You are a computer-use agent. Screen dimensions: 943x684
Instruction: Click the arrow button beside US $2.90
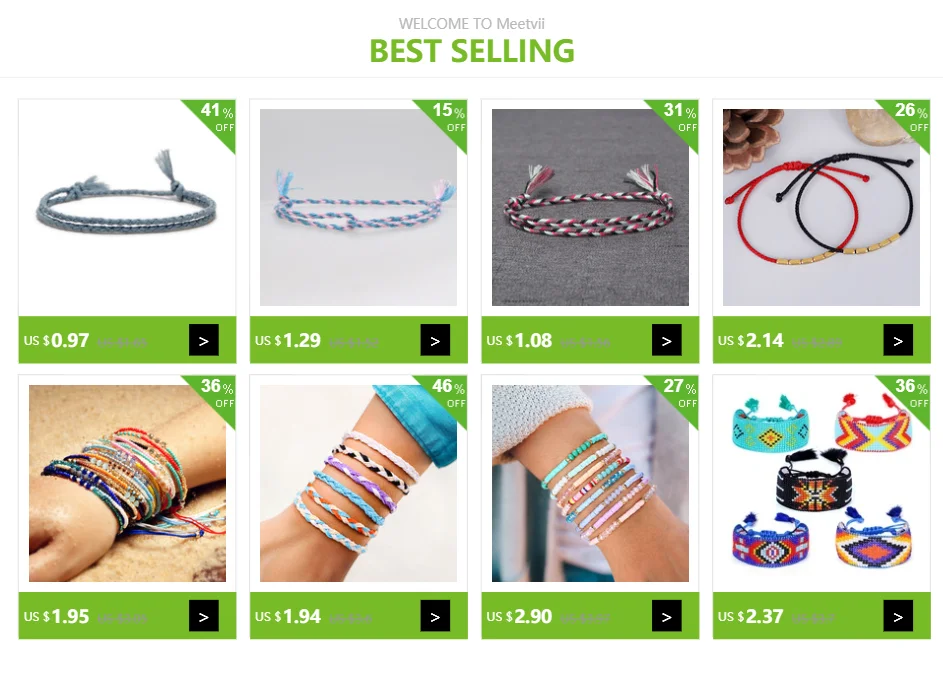click(667, 616)
